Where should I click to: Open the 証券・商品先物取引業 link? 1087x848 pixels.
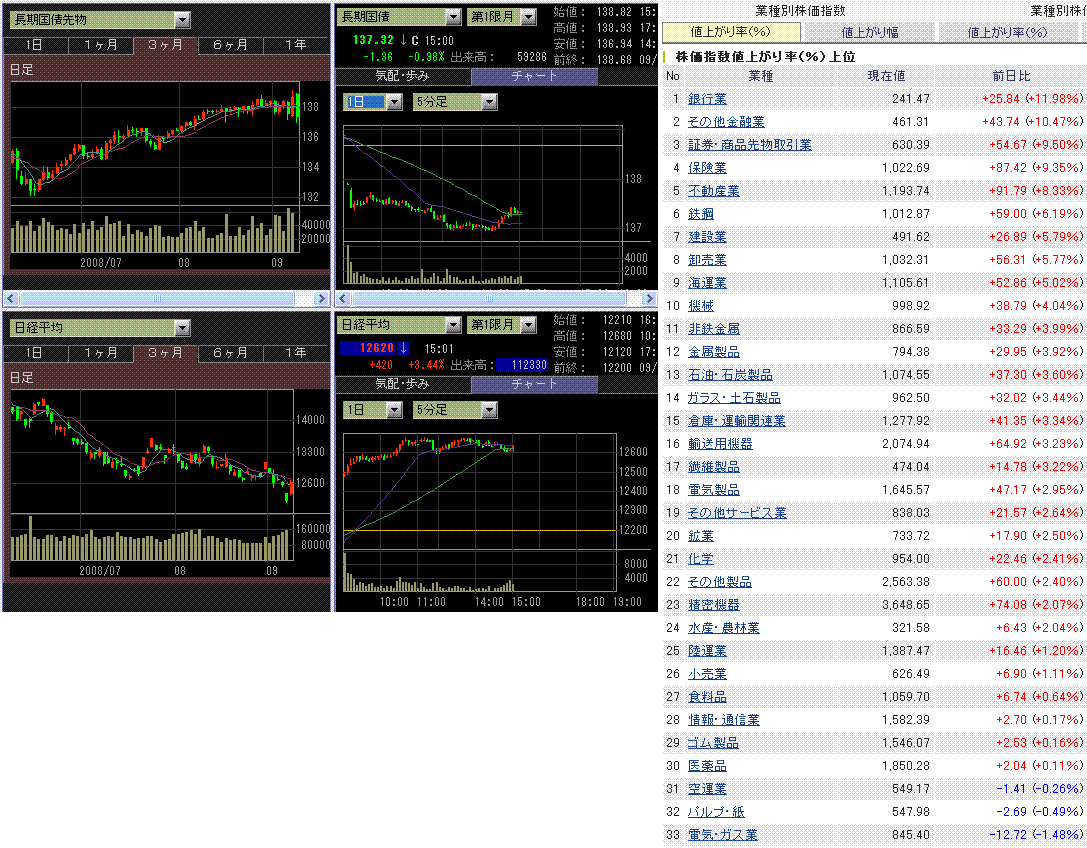click(749, 145)
